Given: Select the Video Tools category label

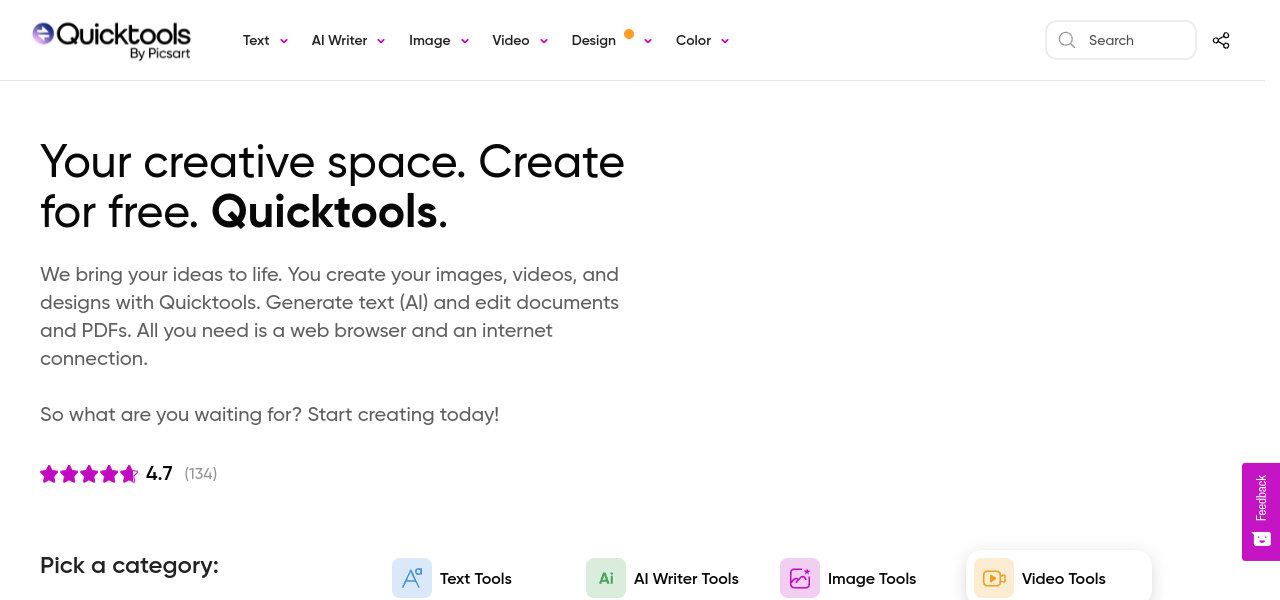Looking at the screenshot, I should click(x=1063, y=578).
